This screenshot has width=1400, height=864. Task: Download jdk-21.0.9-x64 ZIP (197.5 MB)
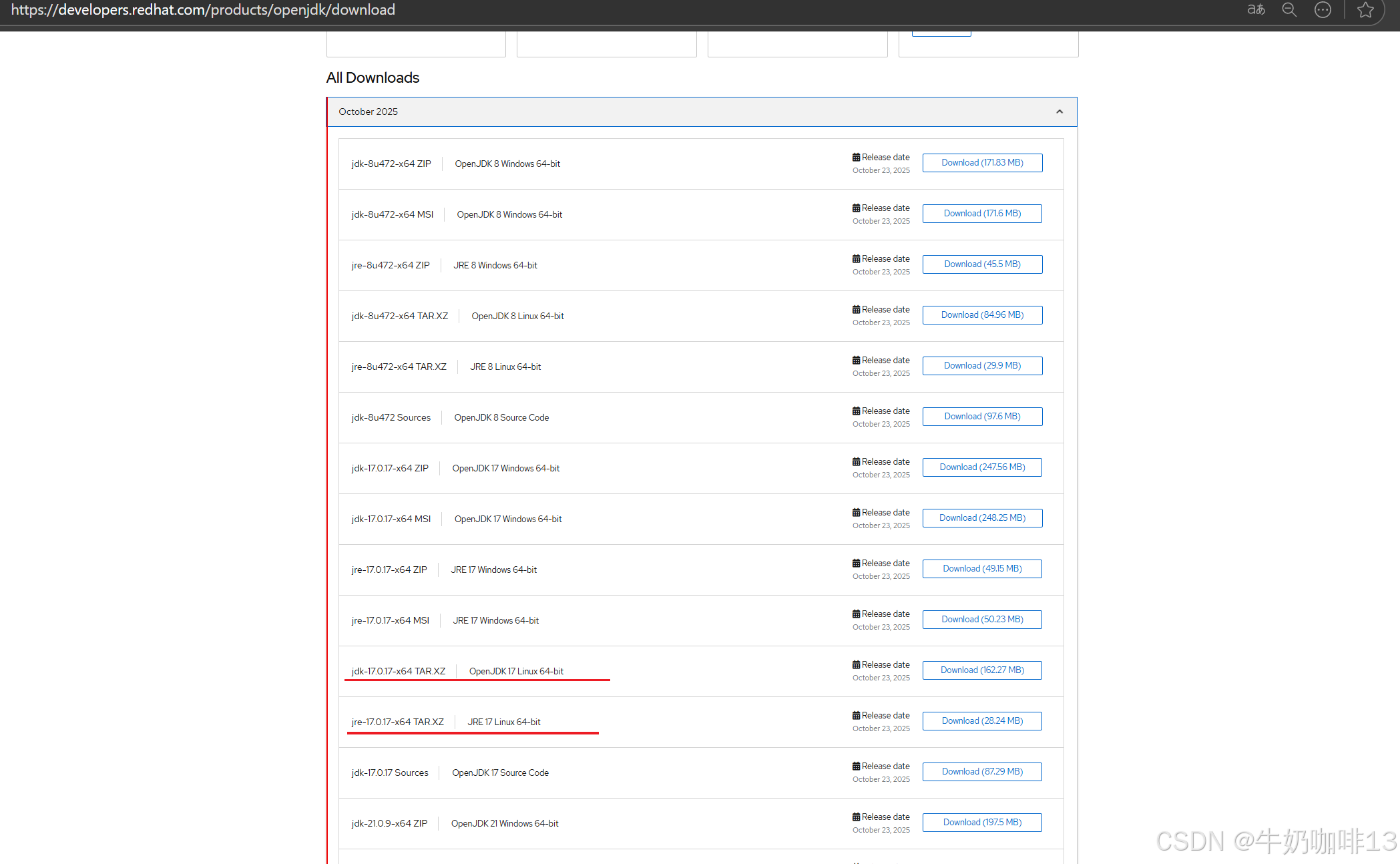tap(982, 823)
